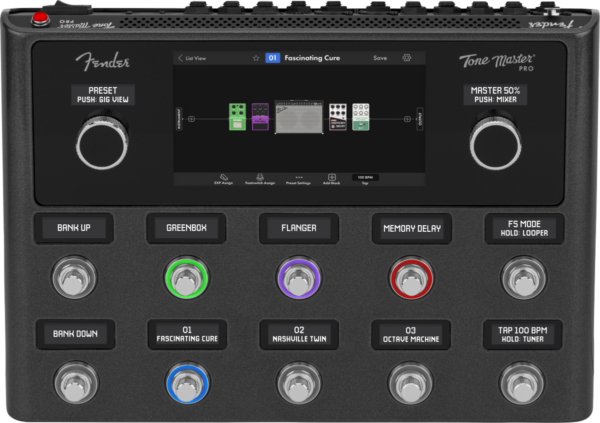Tap the favorite star icon
The image size is (600, 423).
click(x=256, y=58)
